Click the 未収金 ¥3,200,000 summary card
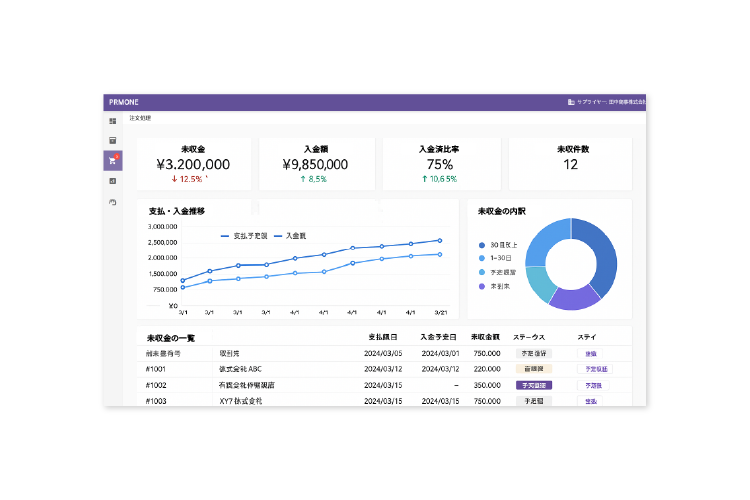Screen dimensions: 750x500 click(x=193, y=164)
